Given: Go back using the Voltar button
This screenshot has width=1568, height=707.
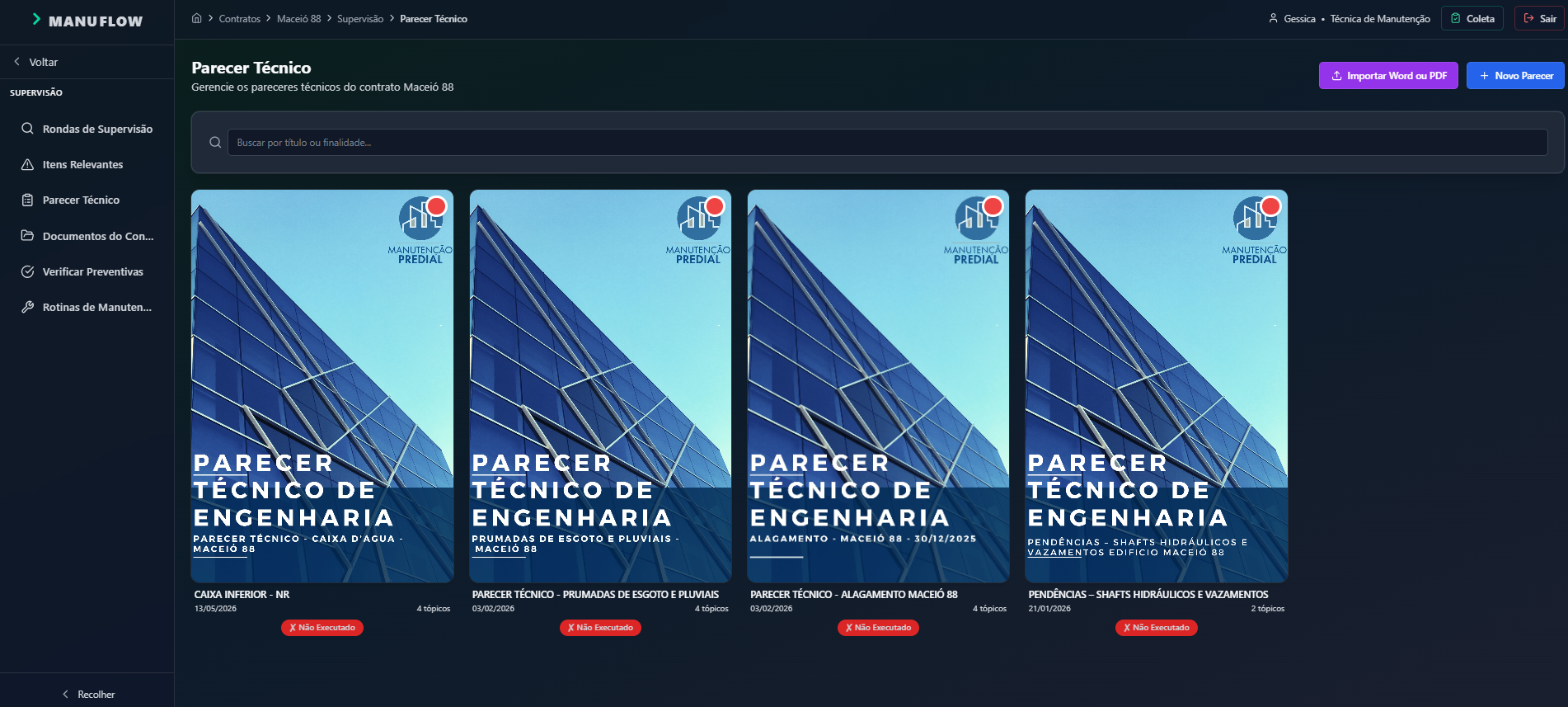Looking at the screenshot, I should [x=35, y=62].
